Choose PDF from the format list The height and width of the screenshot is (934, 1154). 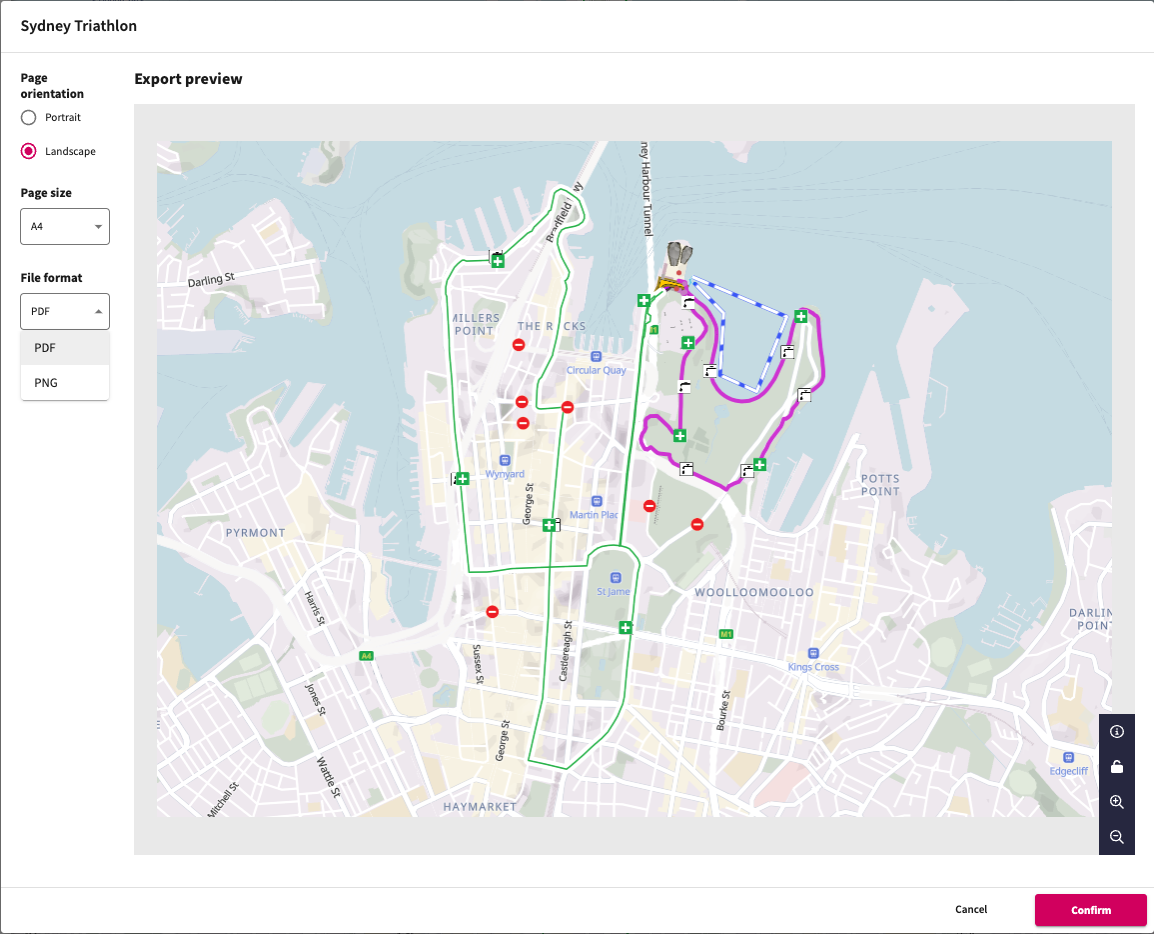[x=64, y=347]
